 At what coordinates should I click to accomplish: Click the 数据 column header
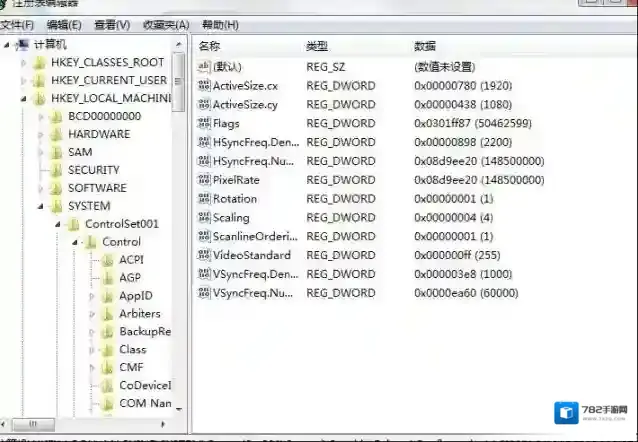[x=425, y=46]
